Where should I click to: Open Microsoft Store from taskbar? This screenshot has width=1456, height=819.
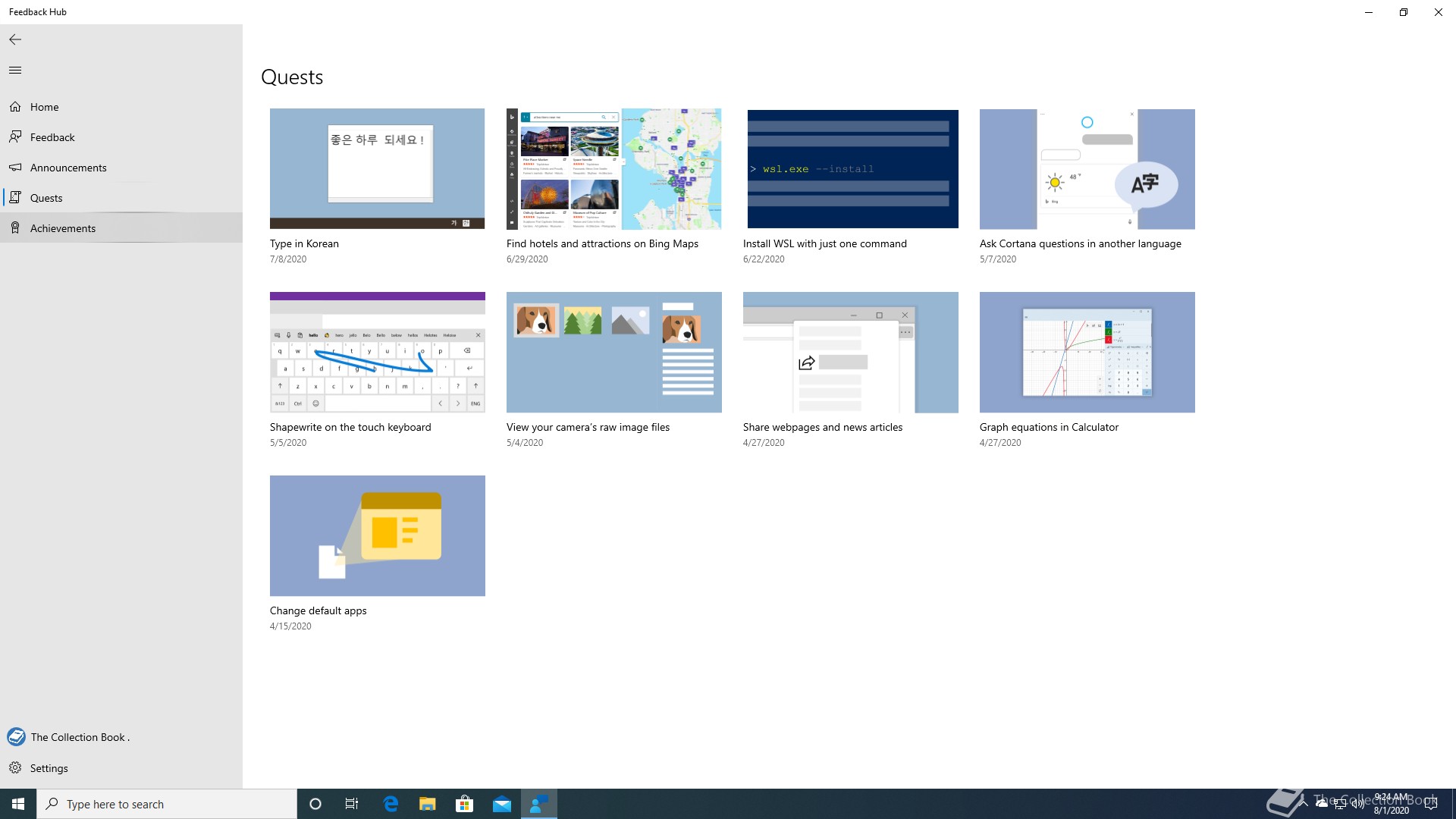(x=464, y=804)
